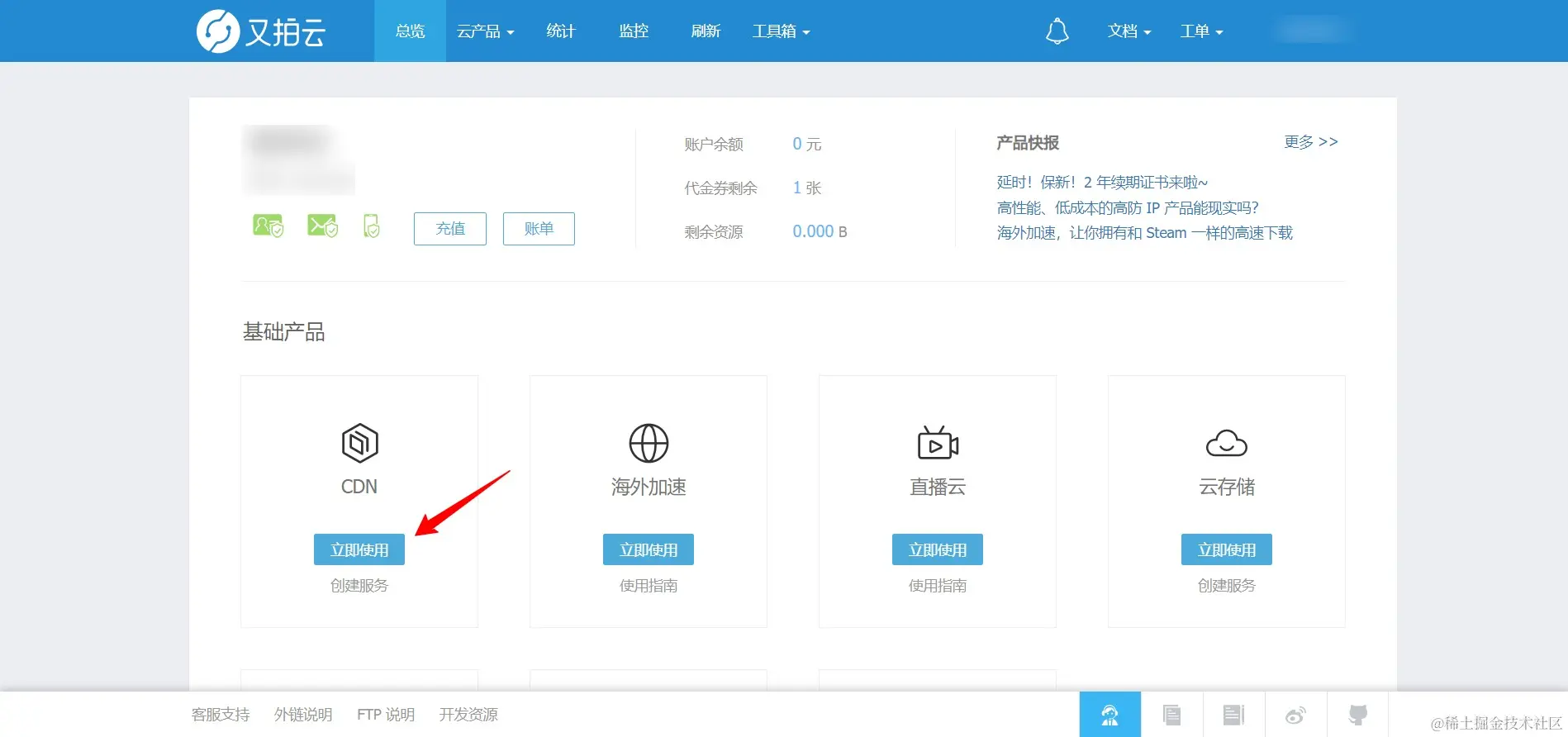Click the 代金券剩余 label

720,188
